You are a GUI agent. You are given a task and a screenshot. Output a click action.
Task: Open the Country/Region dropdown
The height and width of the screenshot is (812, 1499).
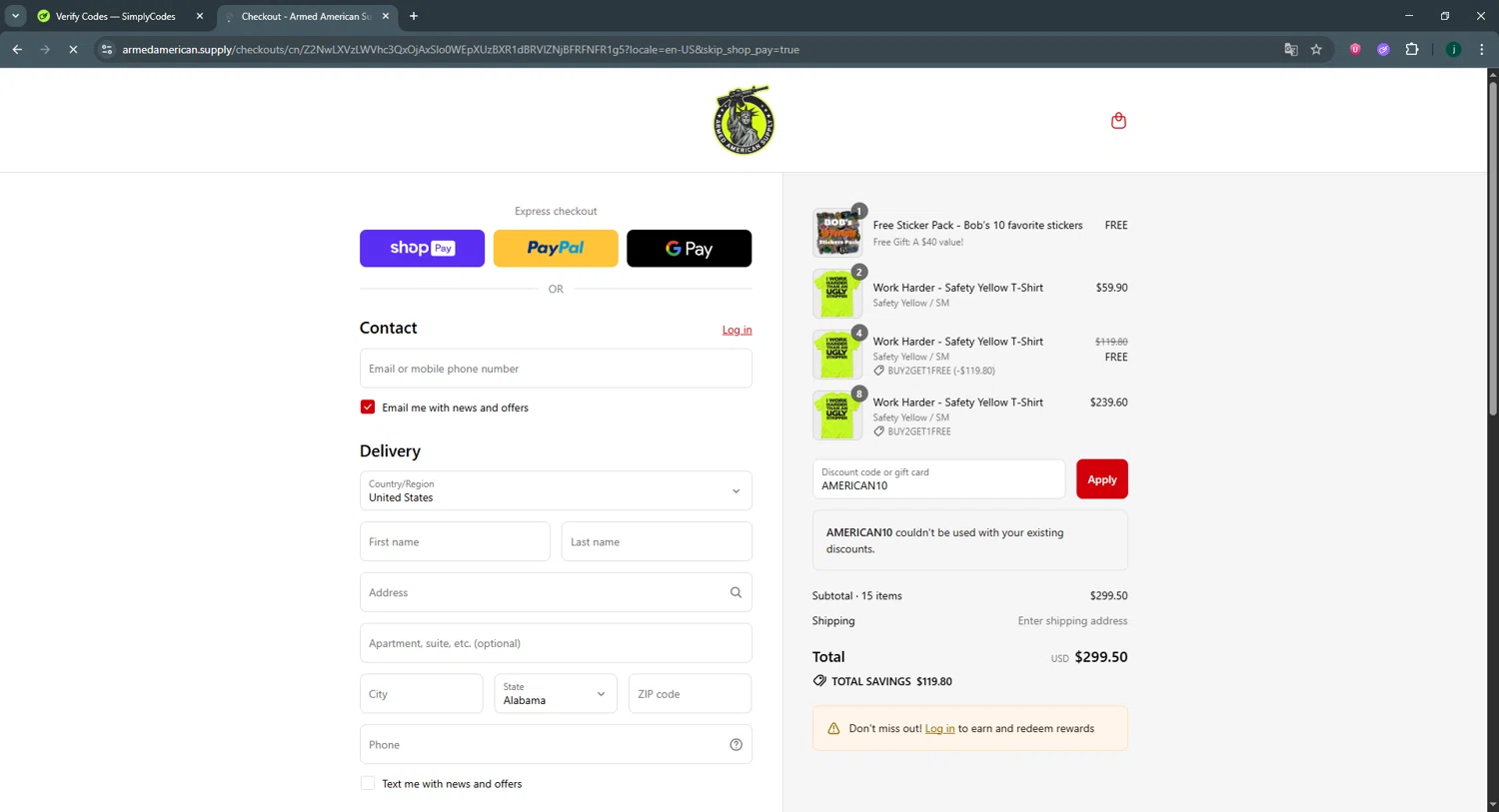[556, 490]
